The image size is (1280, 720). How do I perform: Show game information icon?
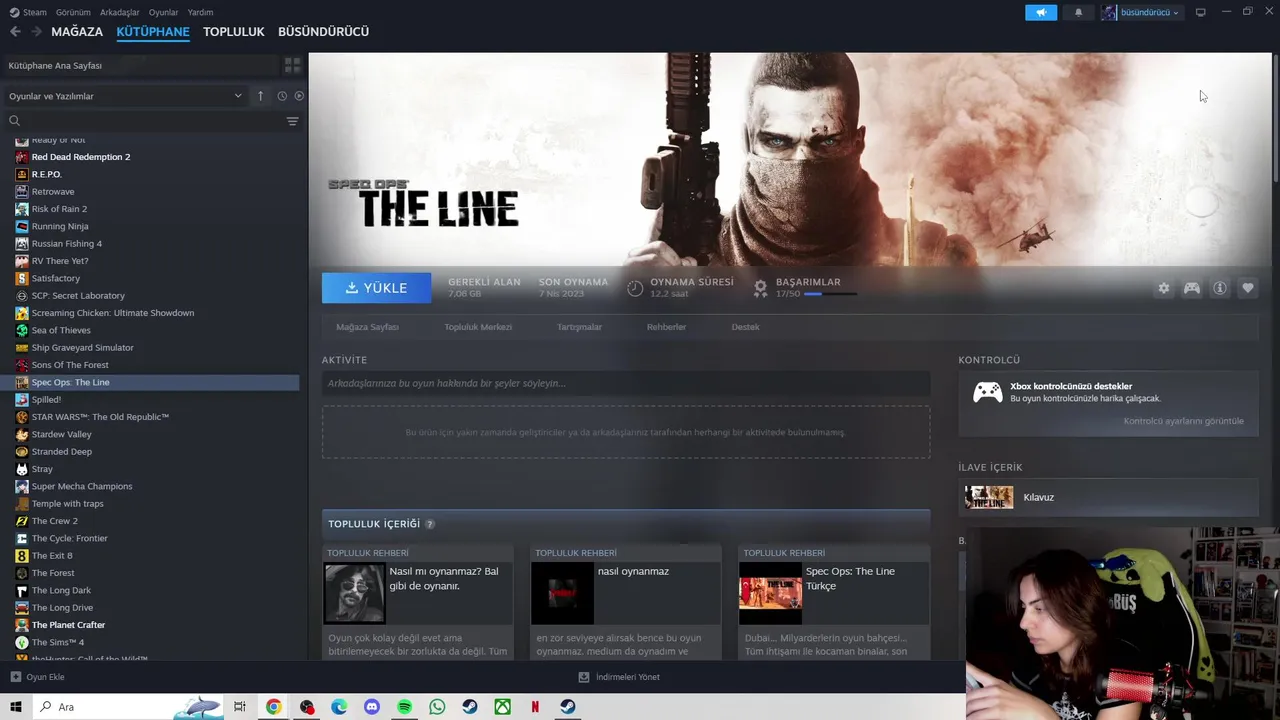coord(1220,288)
